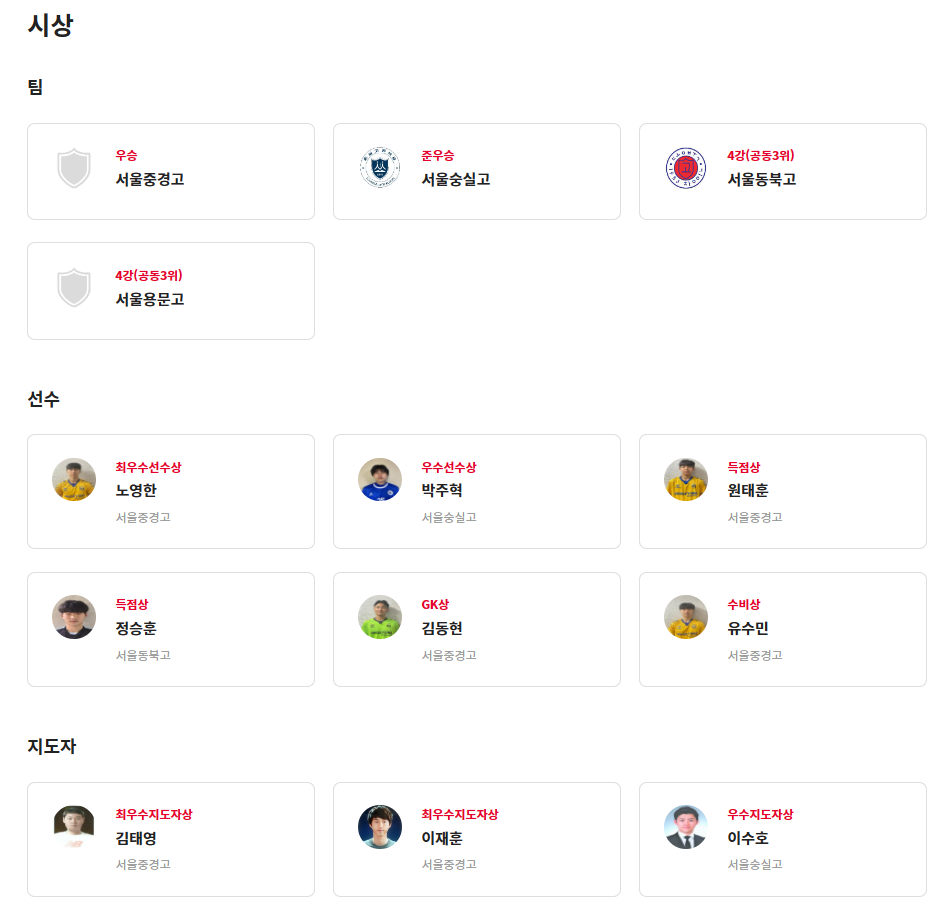
Task: Select 우수지도자상 winner 이수호's name
Action: click(x=748, y=839)
